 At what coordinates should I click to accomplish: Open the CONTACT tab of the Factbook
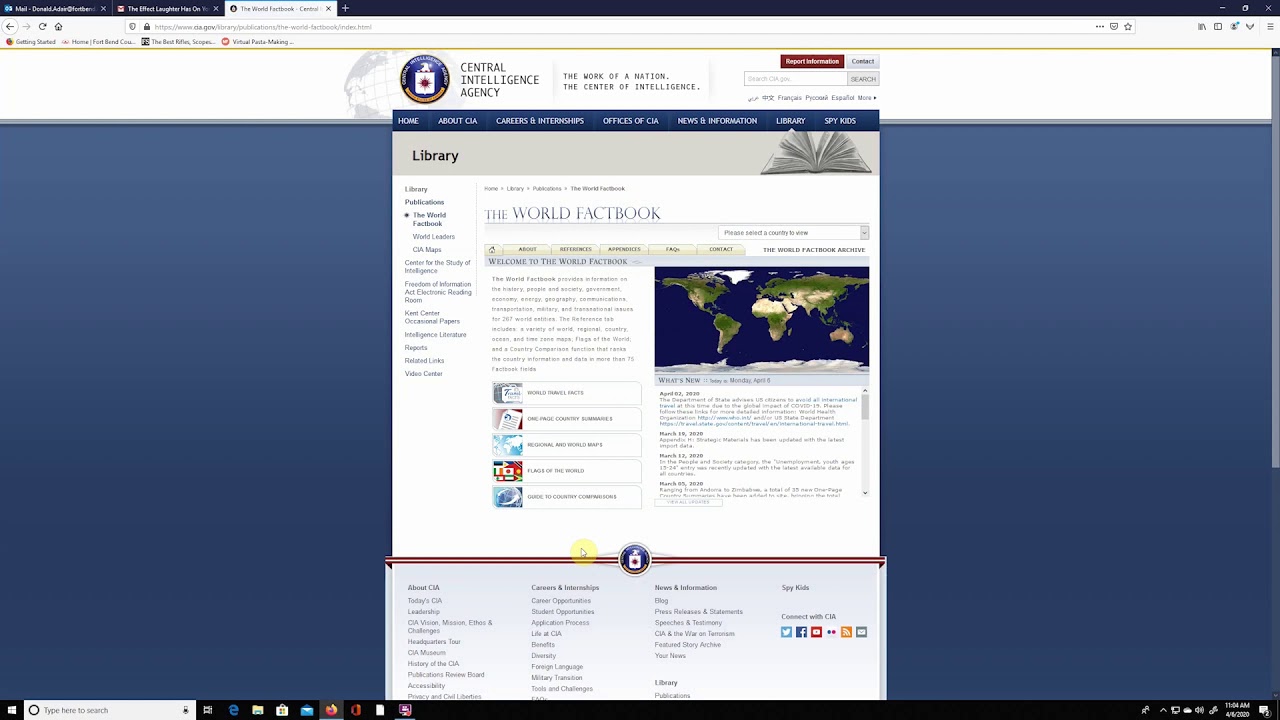click(721, 249)
